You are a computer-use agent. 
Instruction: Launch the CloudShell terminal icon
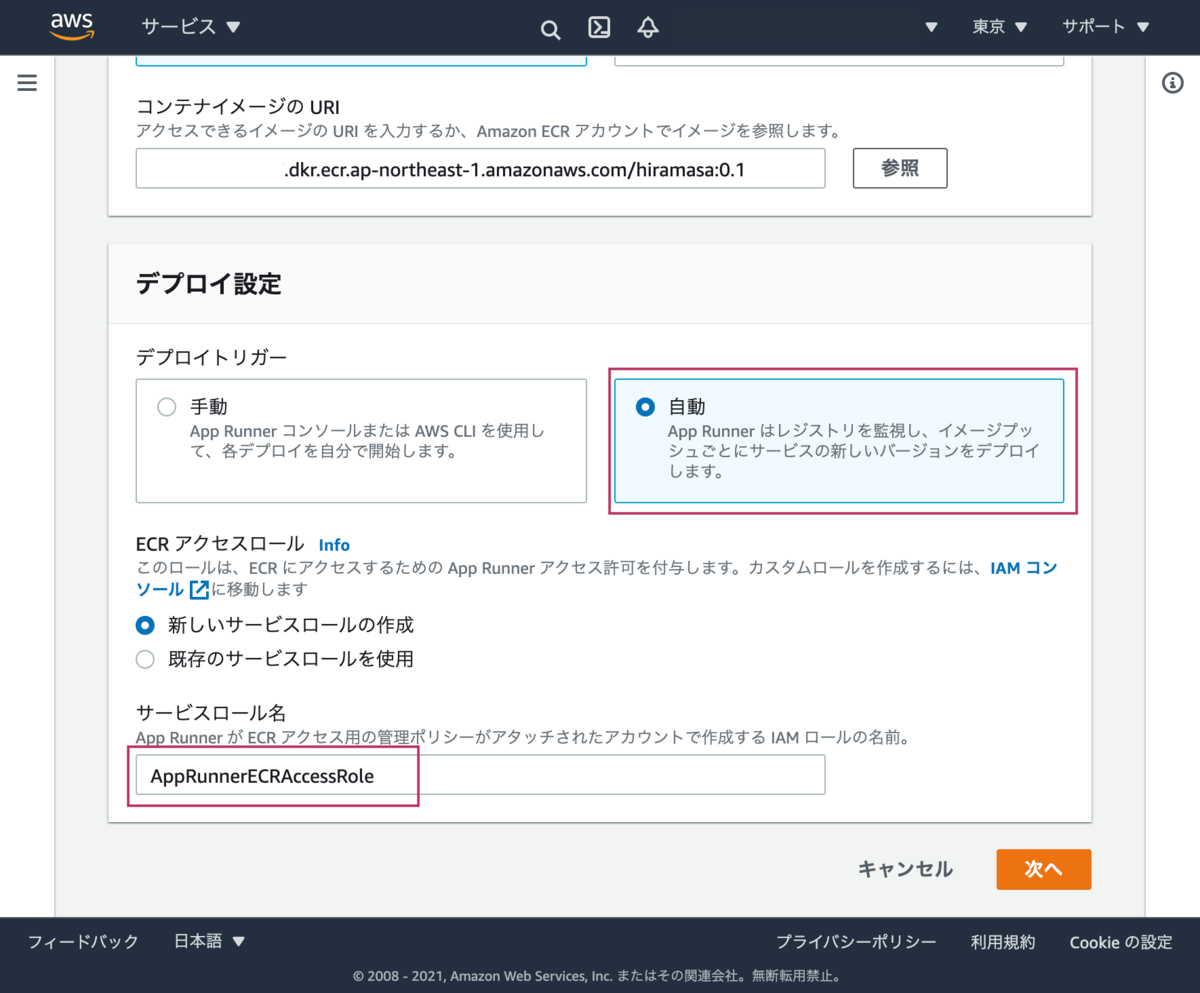599,27
